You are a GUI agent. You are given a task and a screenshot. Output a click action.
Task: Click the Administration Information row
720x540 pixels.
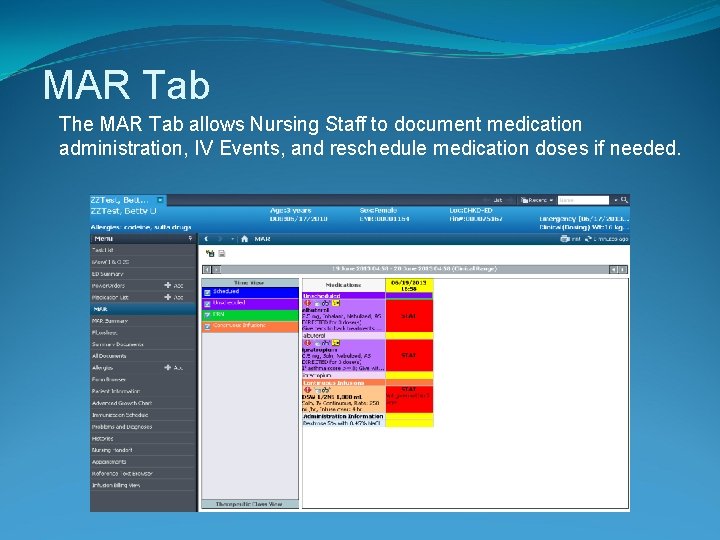point(343,416)
